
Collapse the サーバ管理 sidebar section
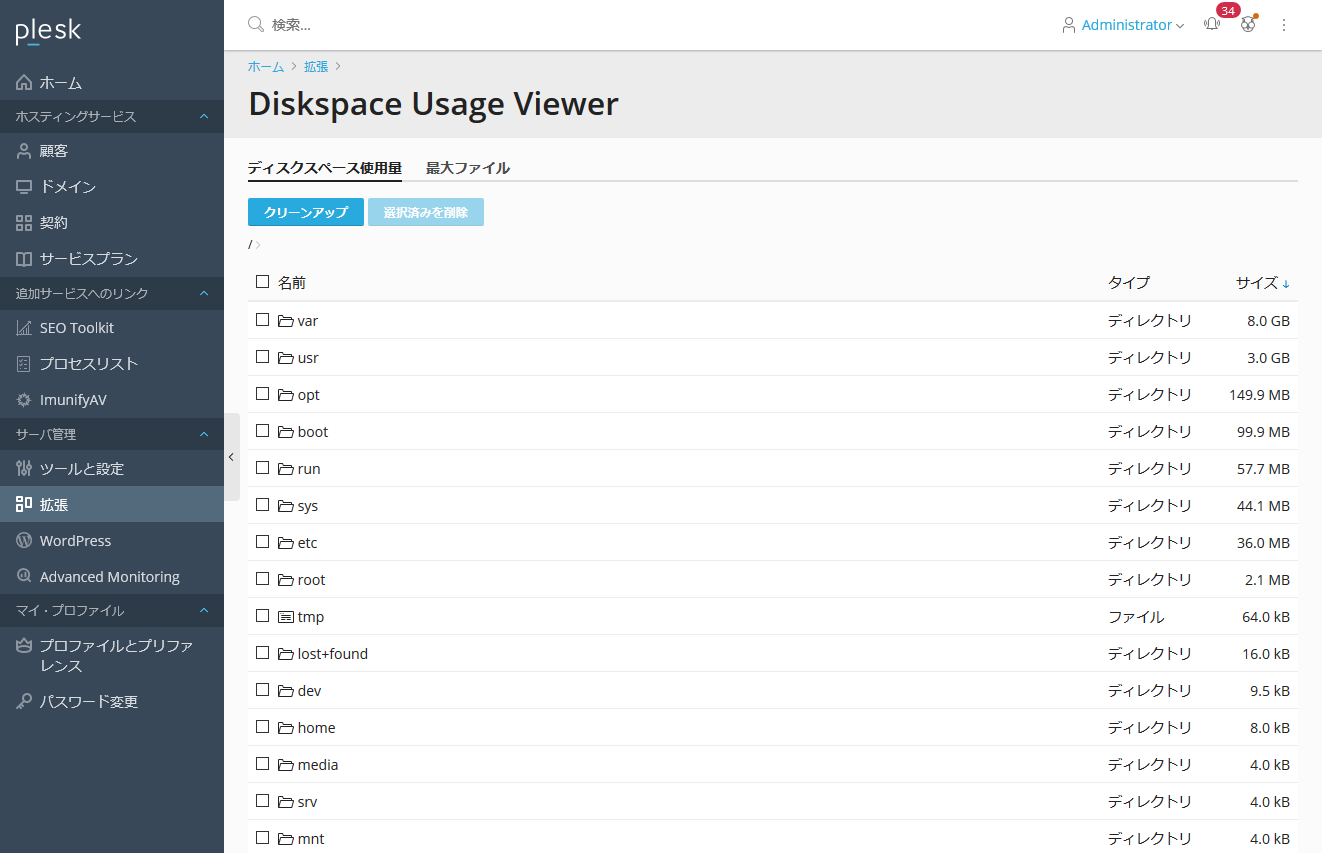tap(204, 435)
